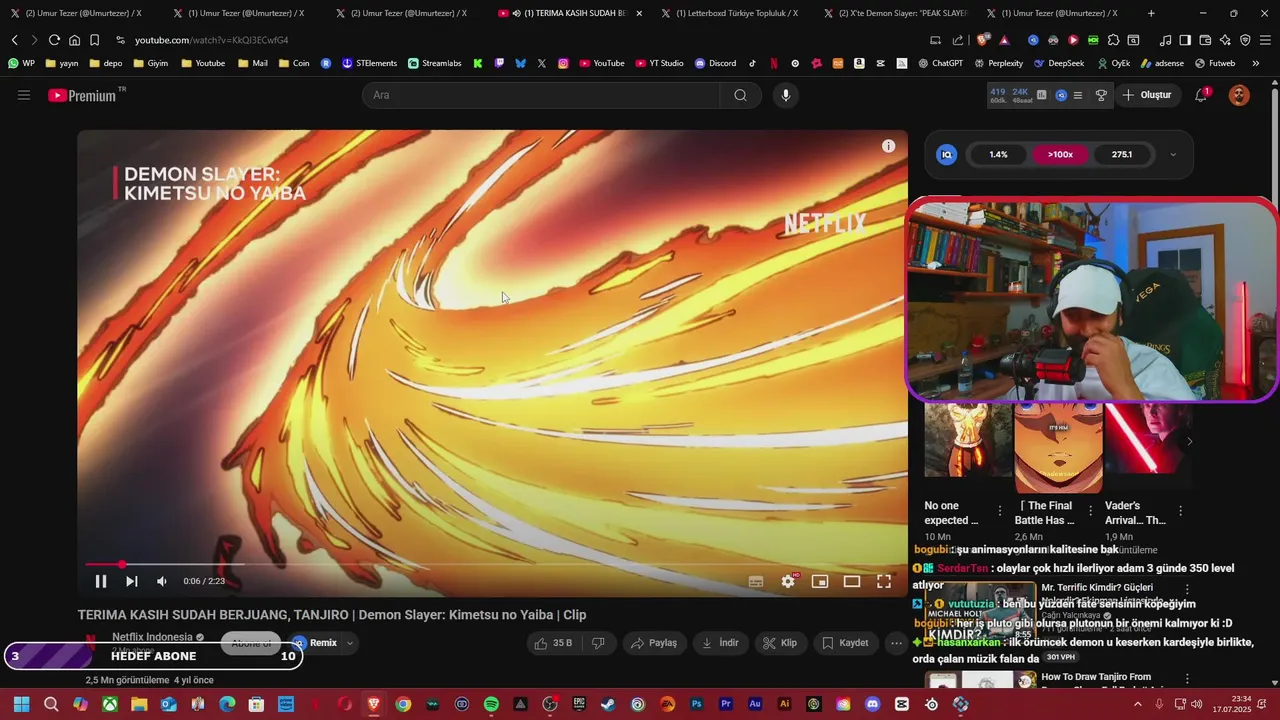This screenshot has height=720, width=1280.
Task: Mute the video volume
Action: (162, 581)
